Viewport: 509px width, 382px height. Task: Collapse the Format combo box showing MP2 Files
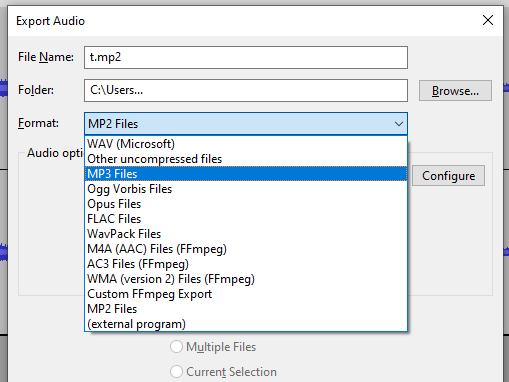(246, 124)
